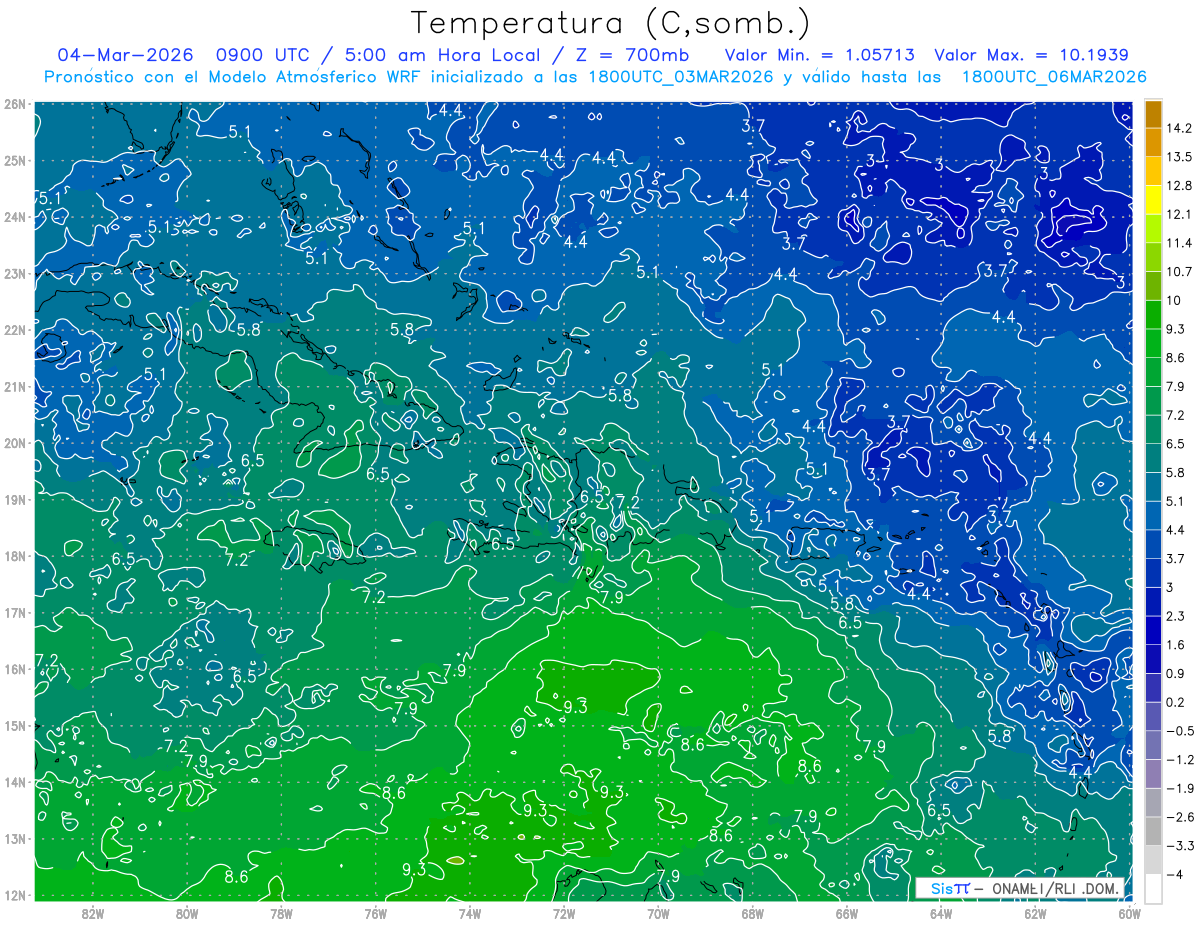
Task: Click the "23N" latitude axis label
Action: 15,273
